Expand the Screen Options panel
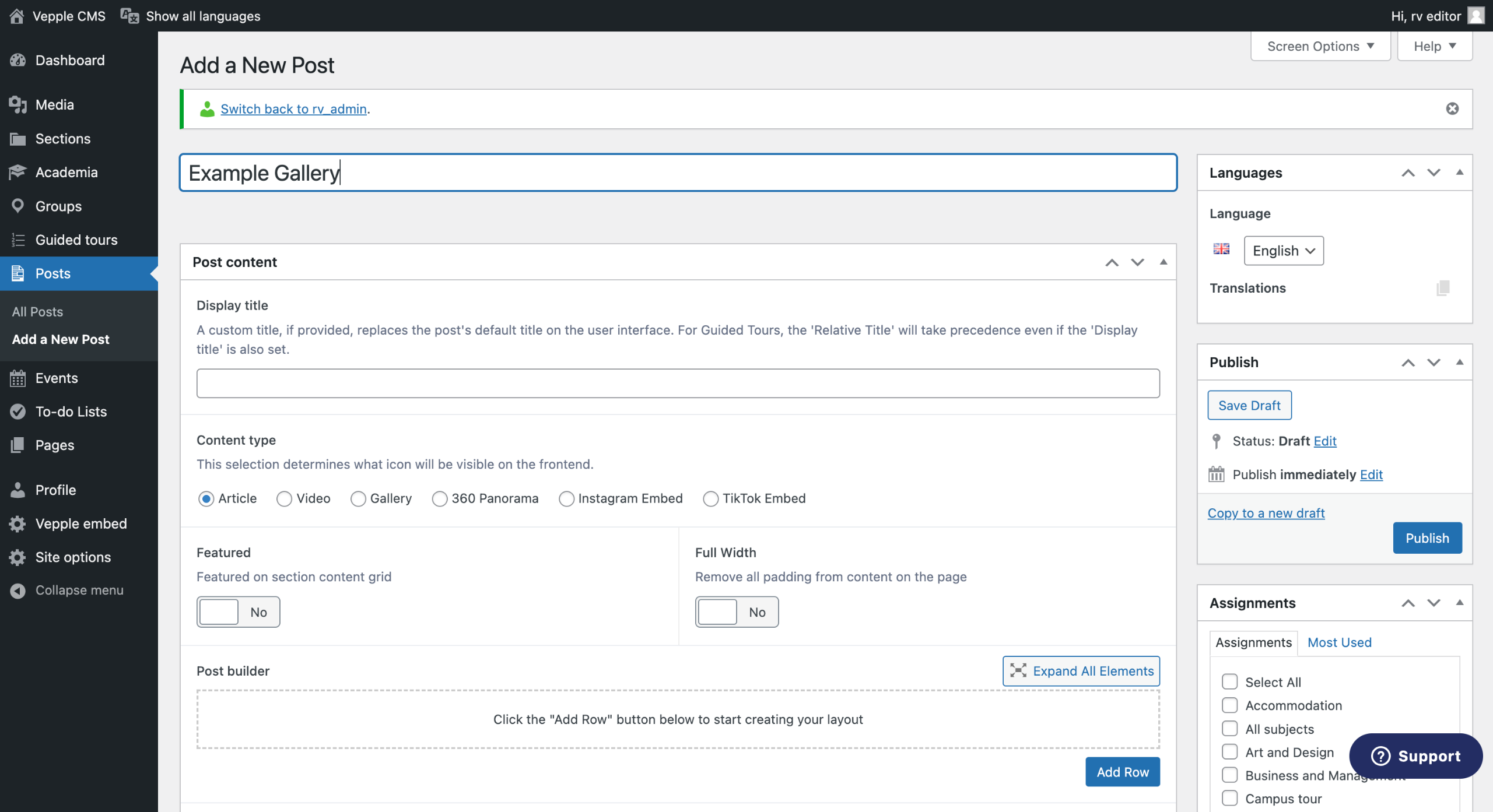The width and height of the screenshot is (1493, 812). (1320, 46)
